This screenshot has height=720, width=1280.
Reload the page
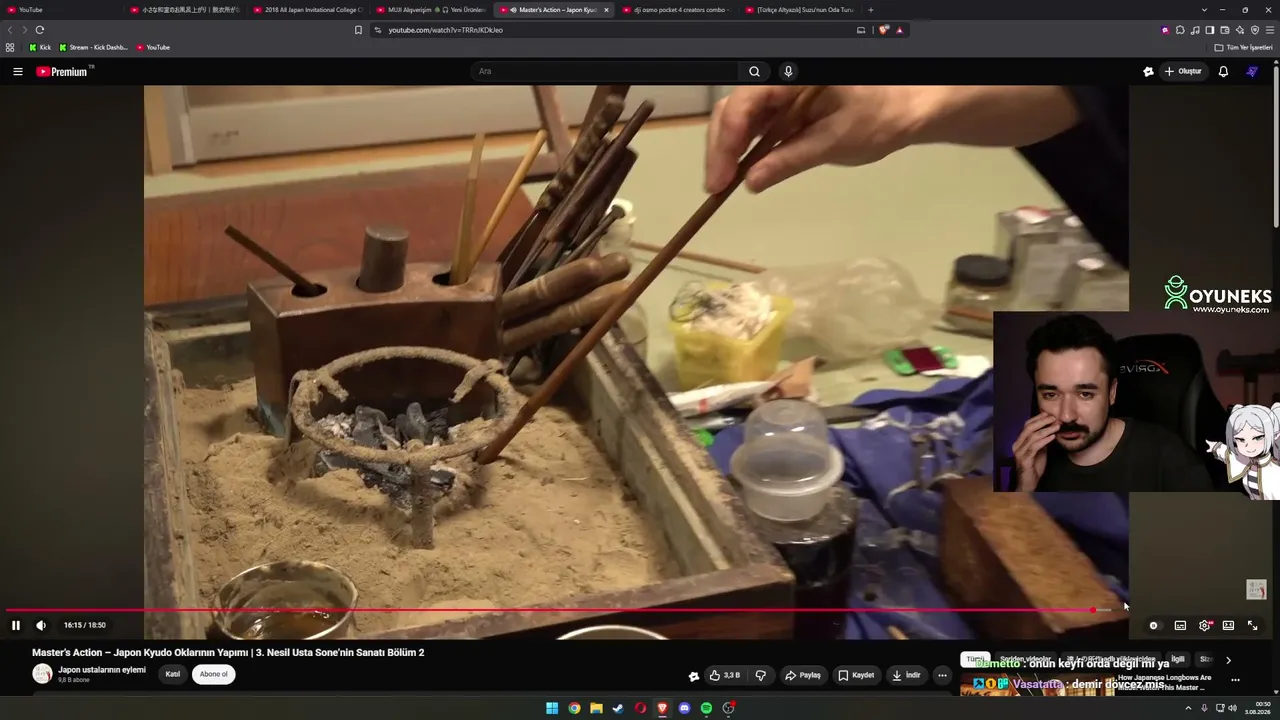point(40,30)
